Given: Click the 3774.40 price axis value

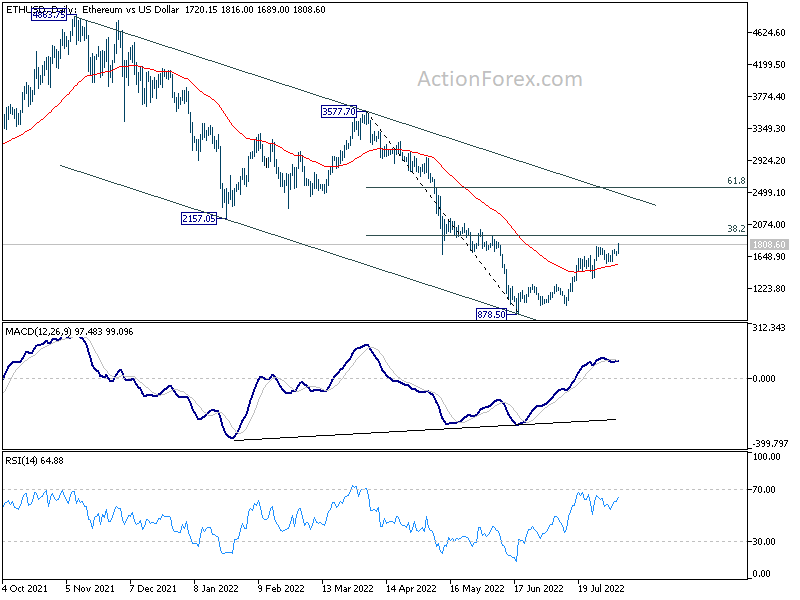Looking at the screenshot, I should 769,96.
